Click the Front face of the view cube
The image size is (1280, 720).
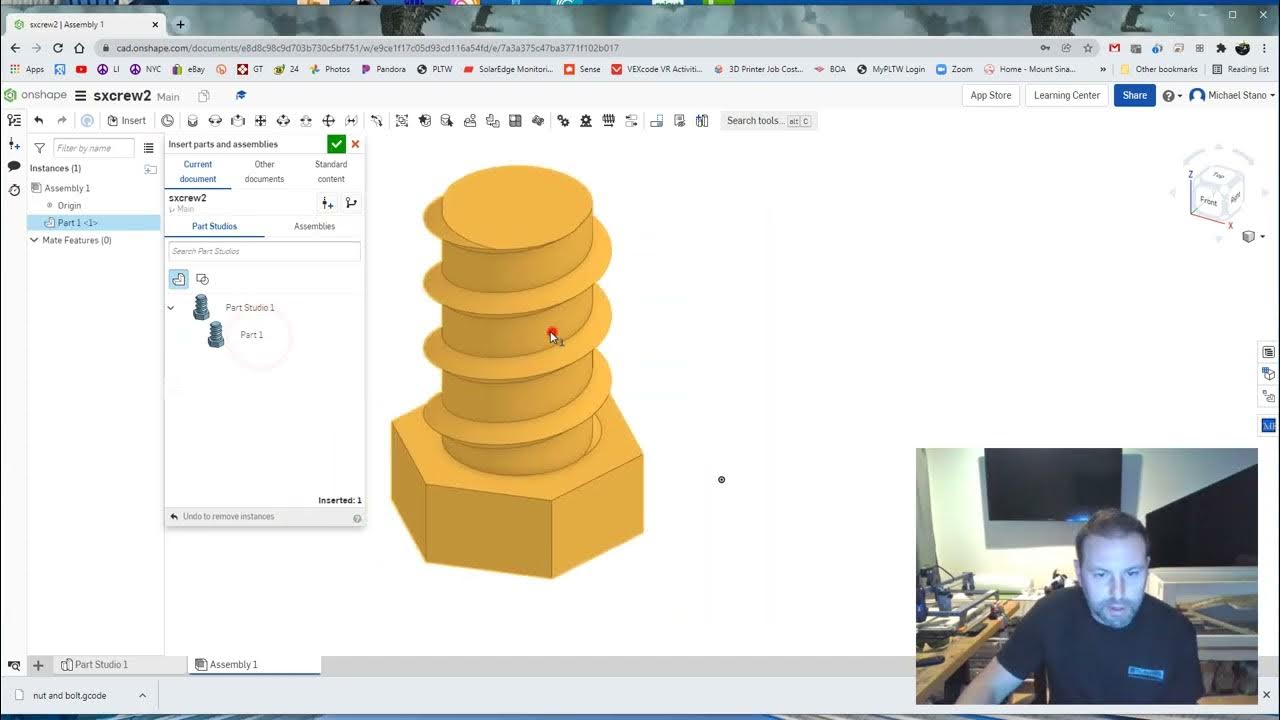pos(1207,202)
